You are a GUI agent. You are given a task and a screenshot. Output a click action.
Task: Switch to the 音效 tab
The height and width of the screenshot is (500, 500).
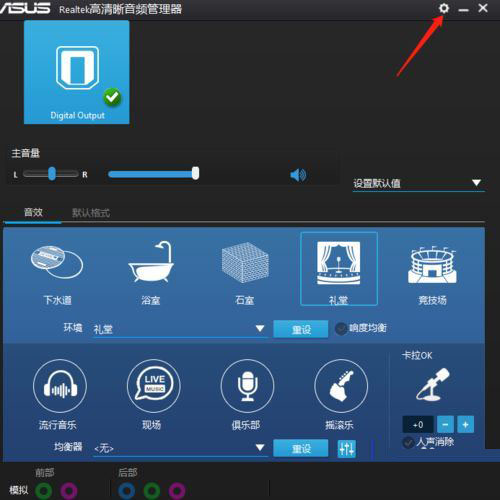point(33,212)
